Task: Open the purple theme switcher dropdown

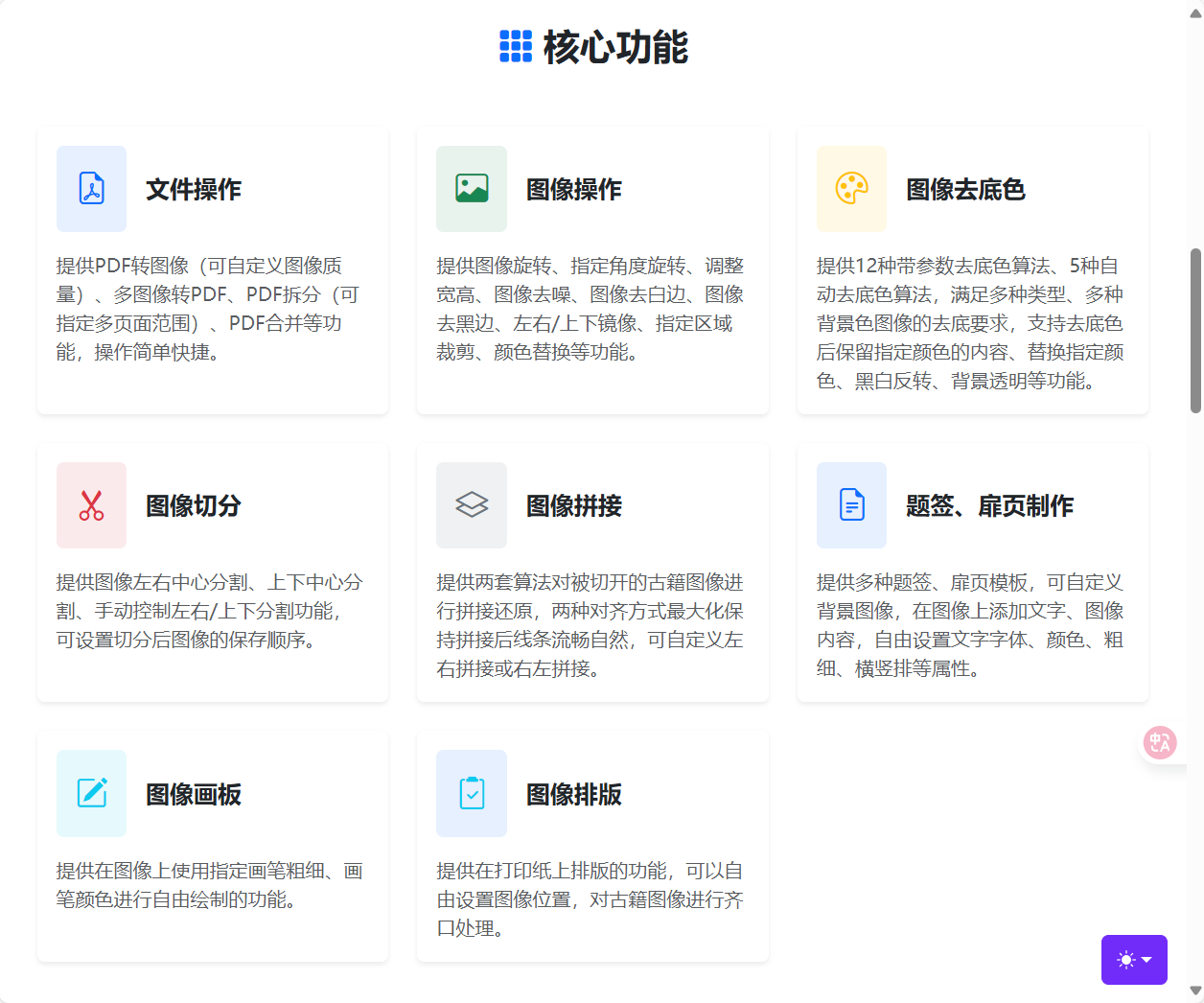Action: pyautogui.click(x=1134, y=960)
